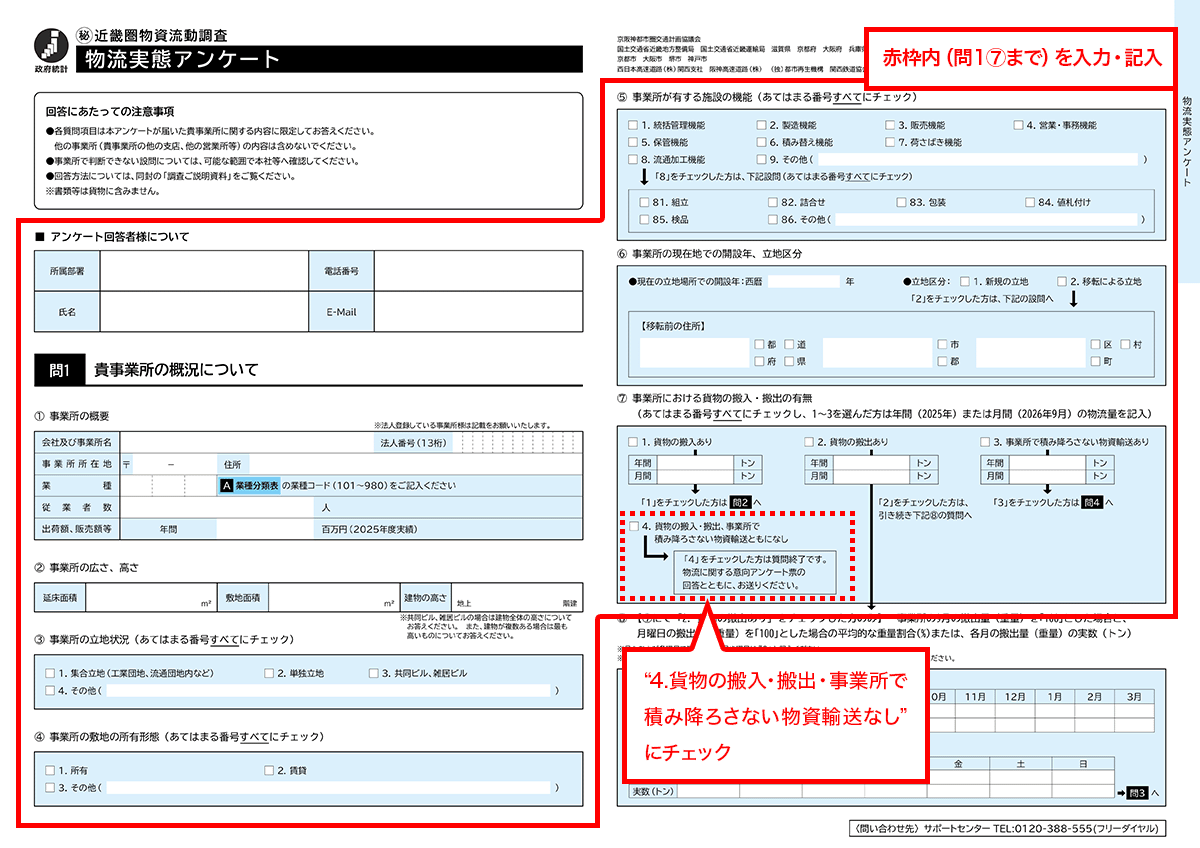The width and height of the screenshot is (1200, 848).
Task: Click the arrow beneath 8. 流通加工機能
Action: point(646,177)
